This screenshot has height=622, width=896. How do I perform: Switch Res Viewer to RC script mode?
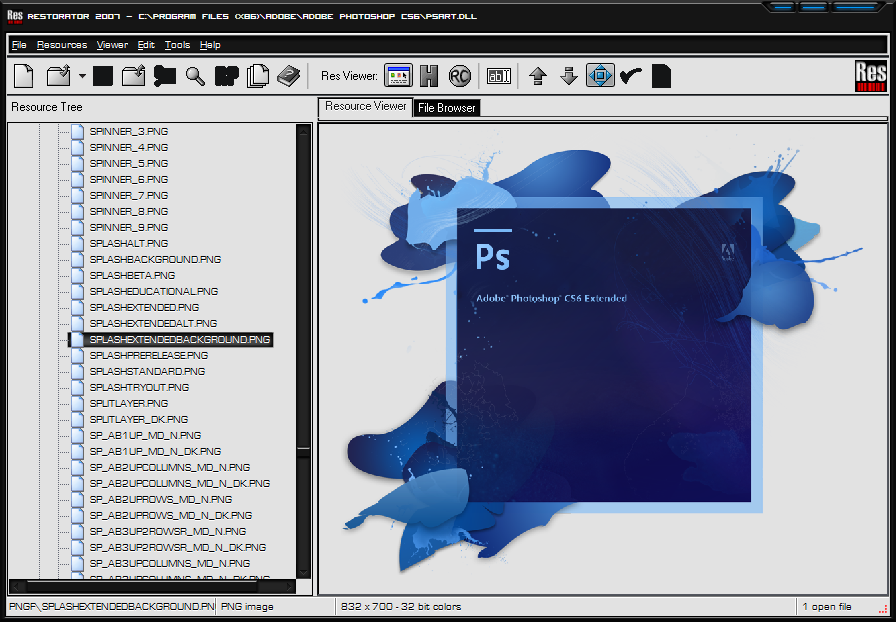[x=459, y=75]
